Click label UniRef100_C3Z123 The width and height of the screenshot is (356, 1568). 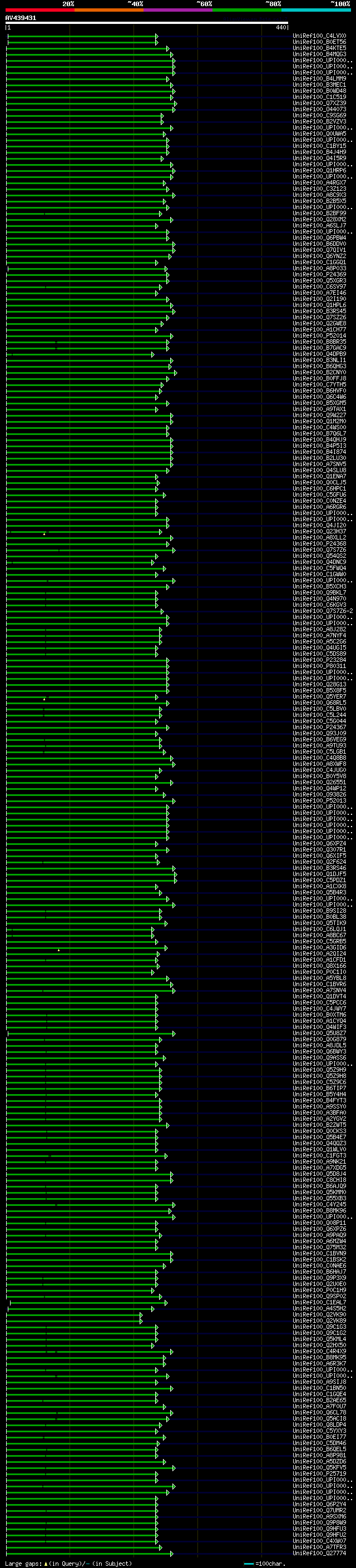coord(319,189)
